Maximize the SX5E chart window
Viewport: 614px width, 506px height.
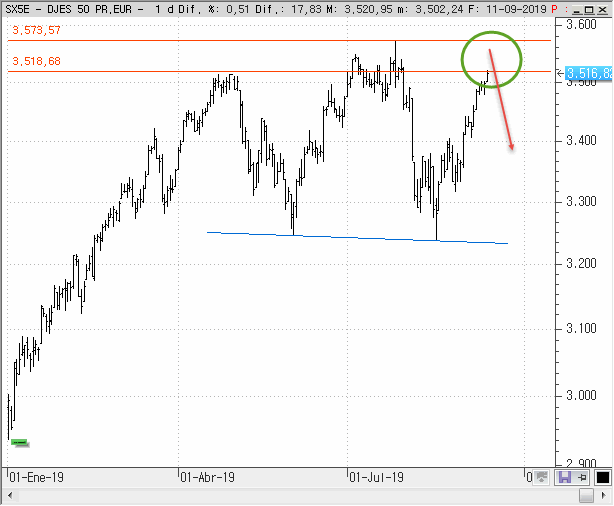pyautogui.click(x=589, y=9)
